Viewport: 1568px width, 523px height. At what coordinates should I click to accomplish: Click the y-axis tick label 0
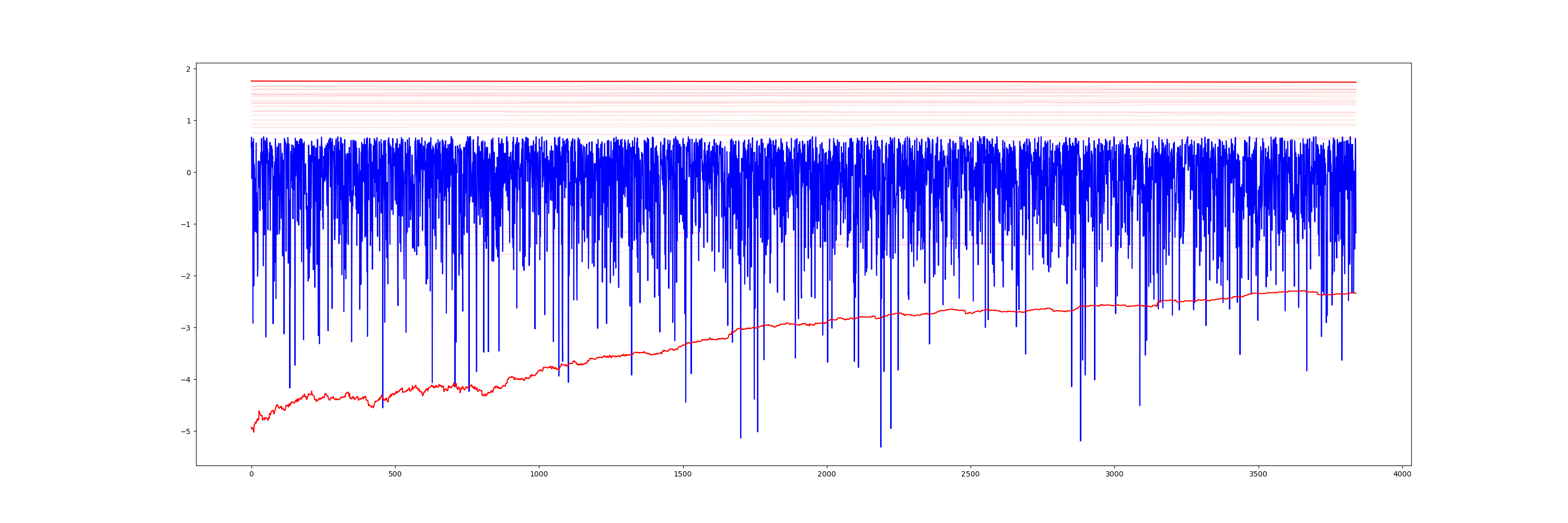(x=188, y=173)
